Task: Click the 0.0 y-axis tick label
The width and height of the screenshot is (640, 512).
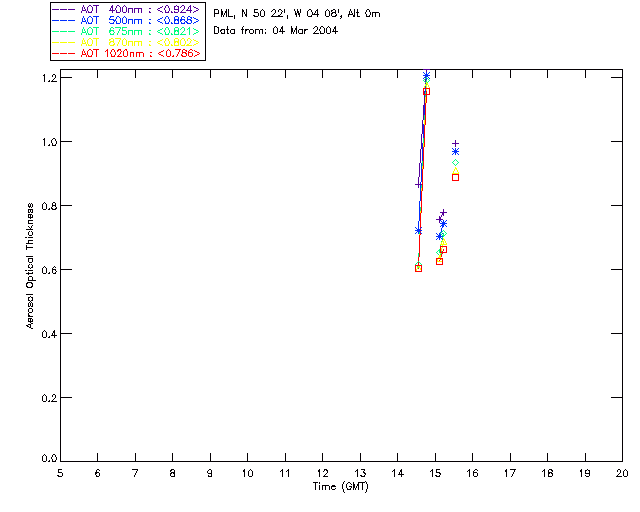Action: 49,459
